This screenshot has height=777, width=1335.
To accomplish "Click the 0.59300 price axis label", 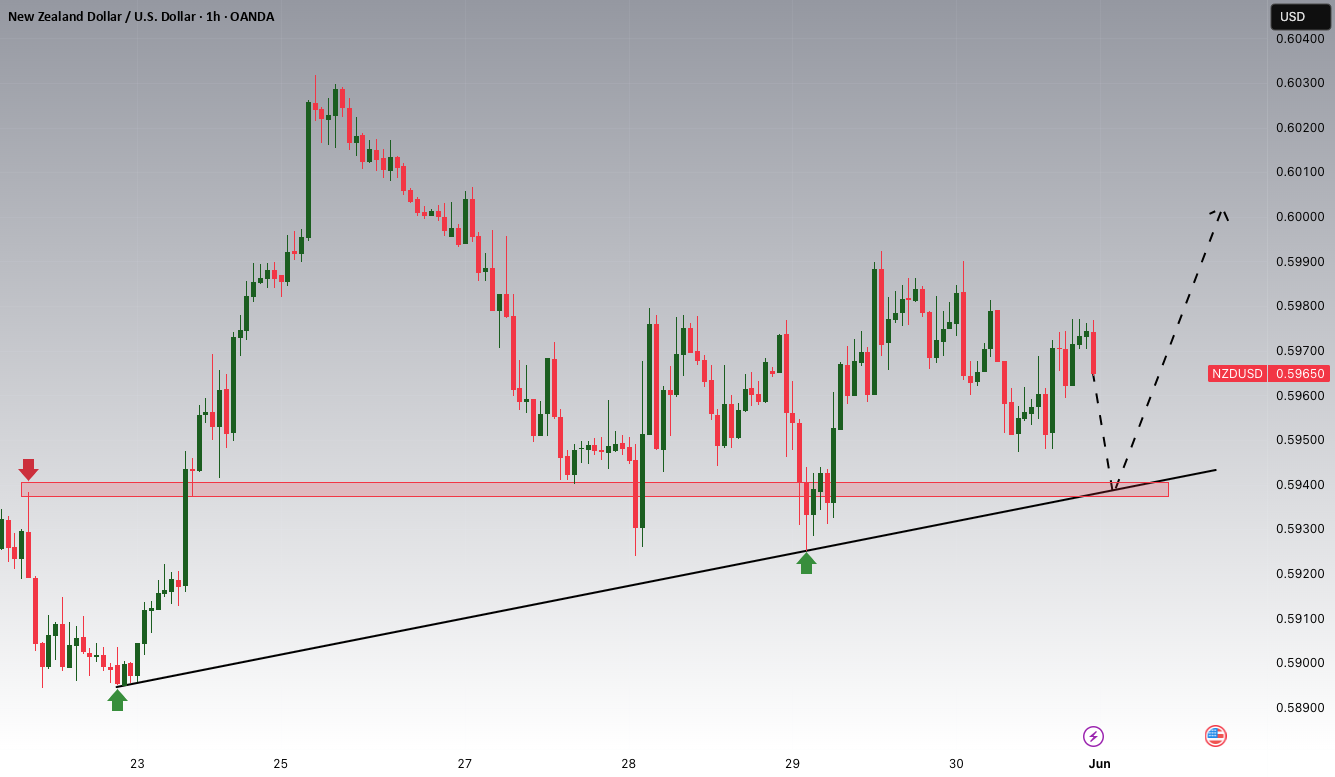I will click(1300, 529).
